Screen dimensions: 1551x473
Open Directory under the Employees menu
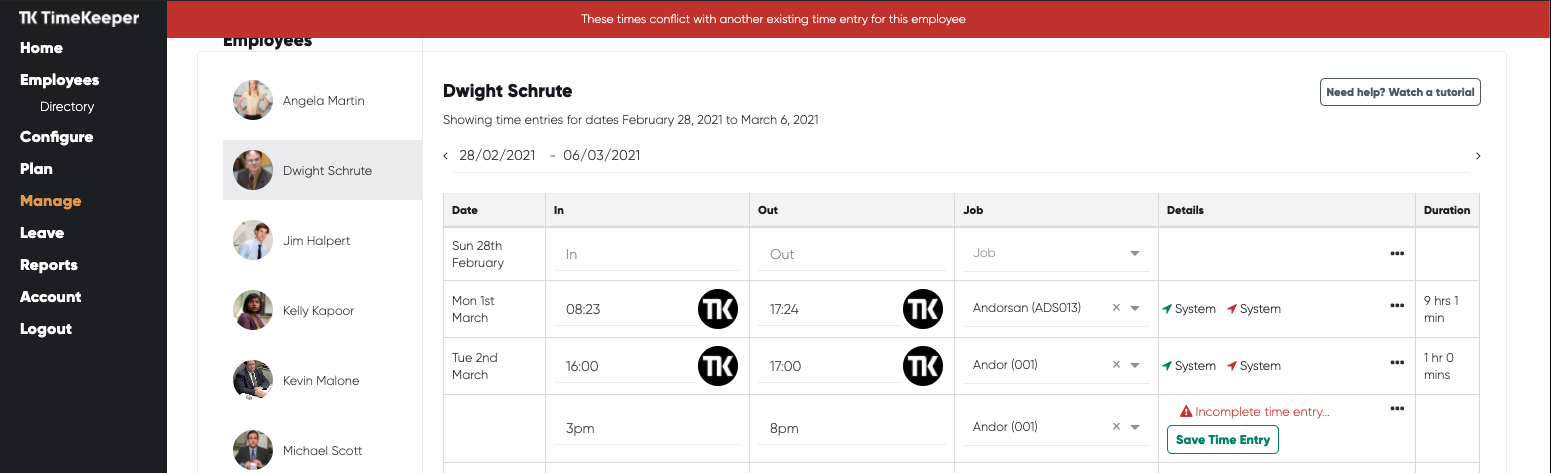point(67,107)
